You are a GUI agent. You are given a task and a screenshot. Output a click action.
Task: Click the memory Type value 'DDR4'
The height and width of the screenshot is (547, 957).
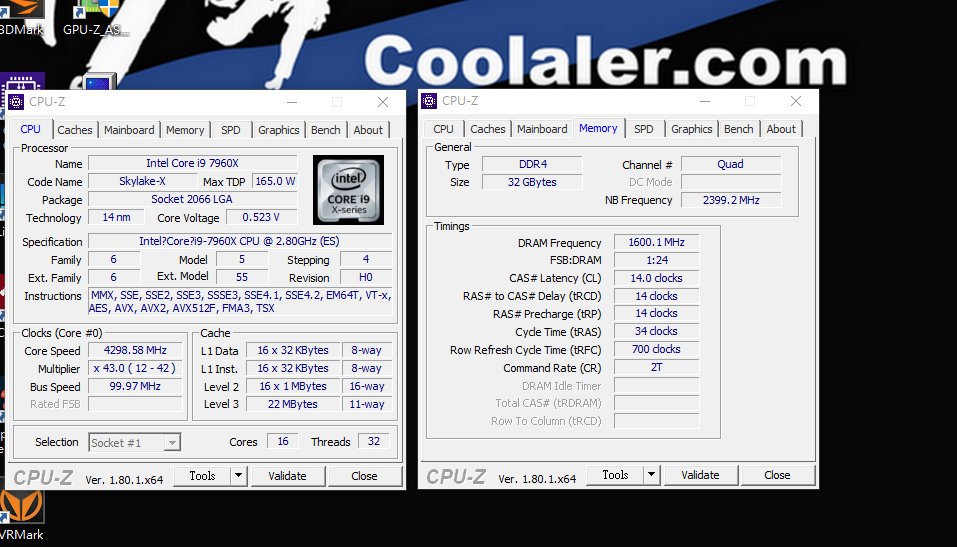click(532, 164)
